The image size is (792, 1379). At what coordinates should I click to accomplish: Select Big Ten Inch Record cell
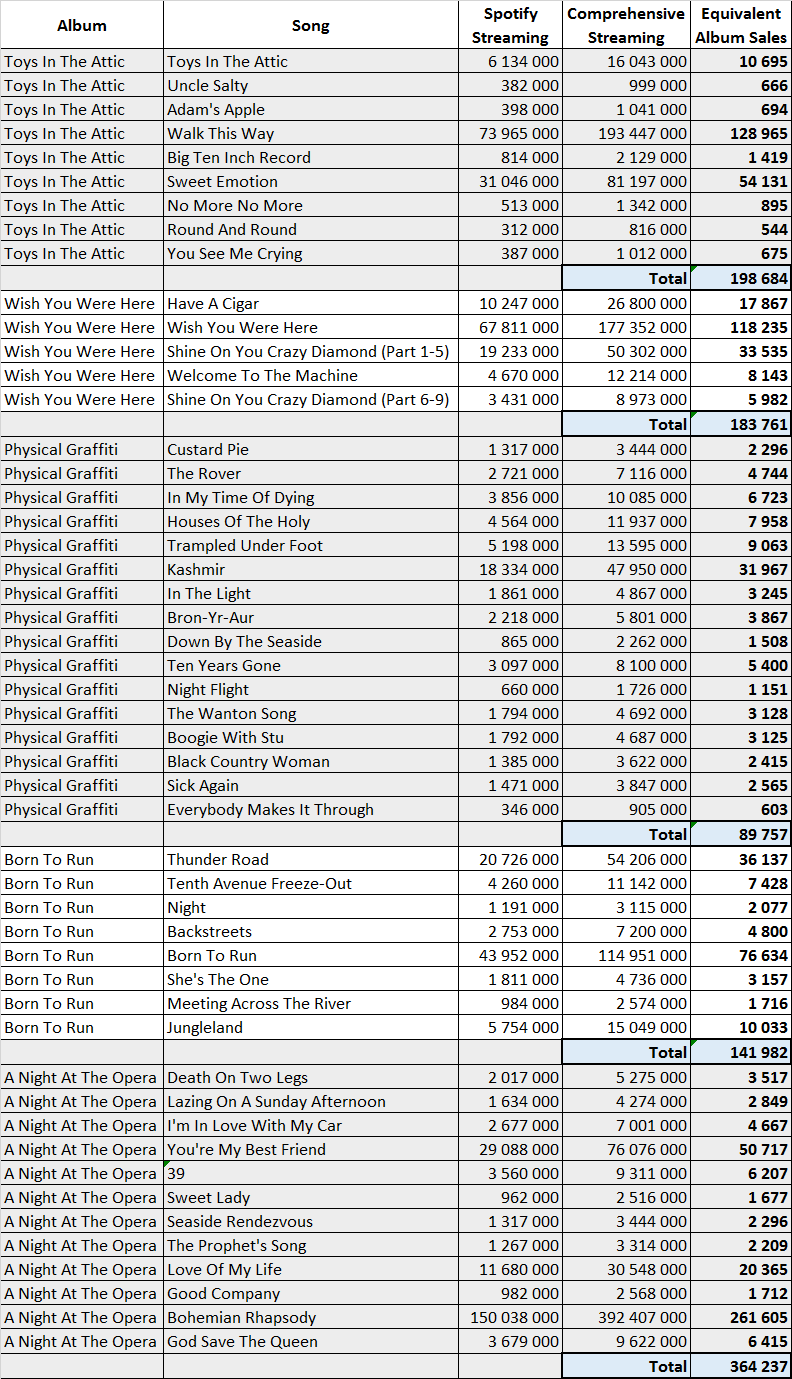click(310, 157)
